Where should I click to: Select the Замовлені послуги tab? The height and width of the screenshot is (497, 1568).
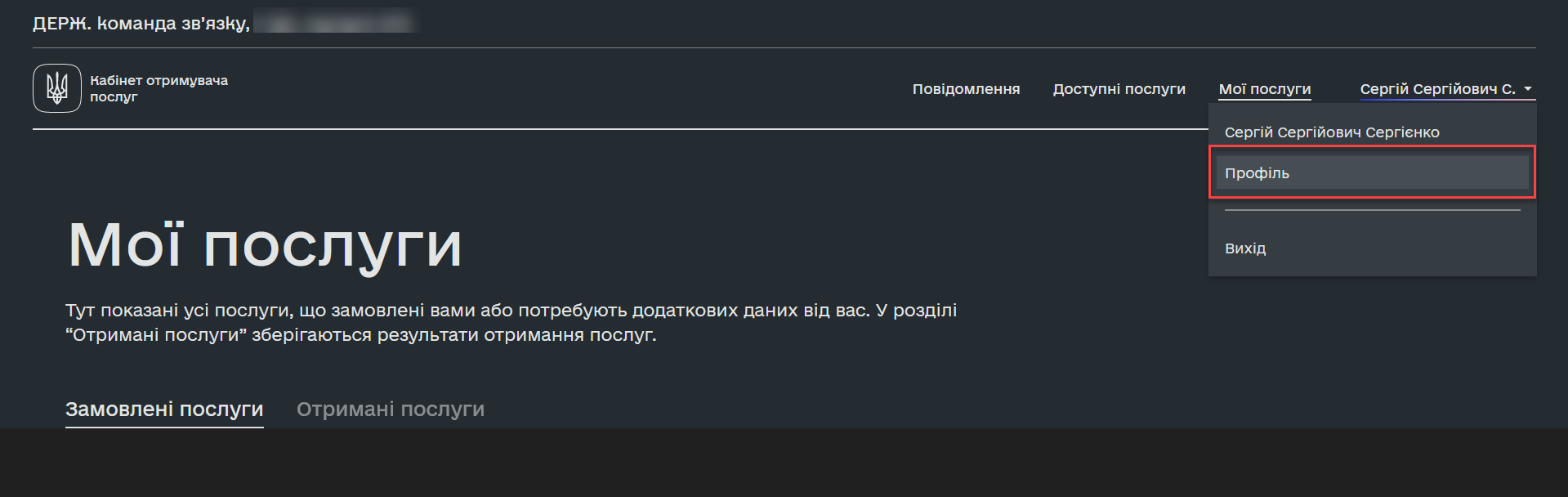[x=164, y=409]
